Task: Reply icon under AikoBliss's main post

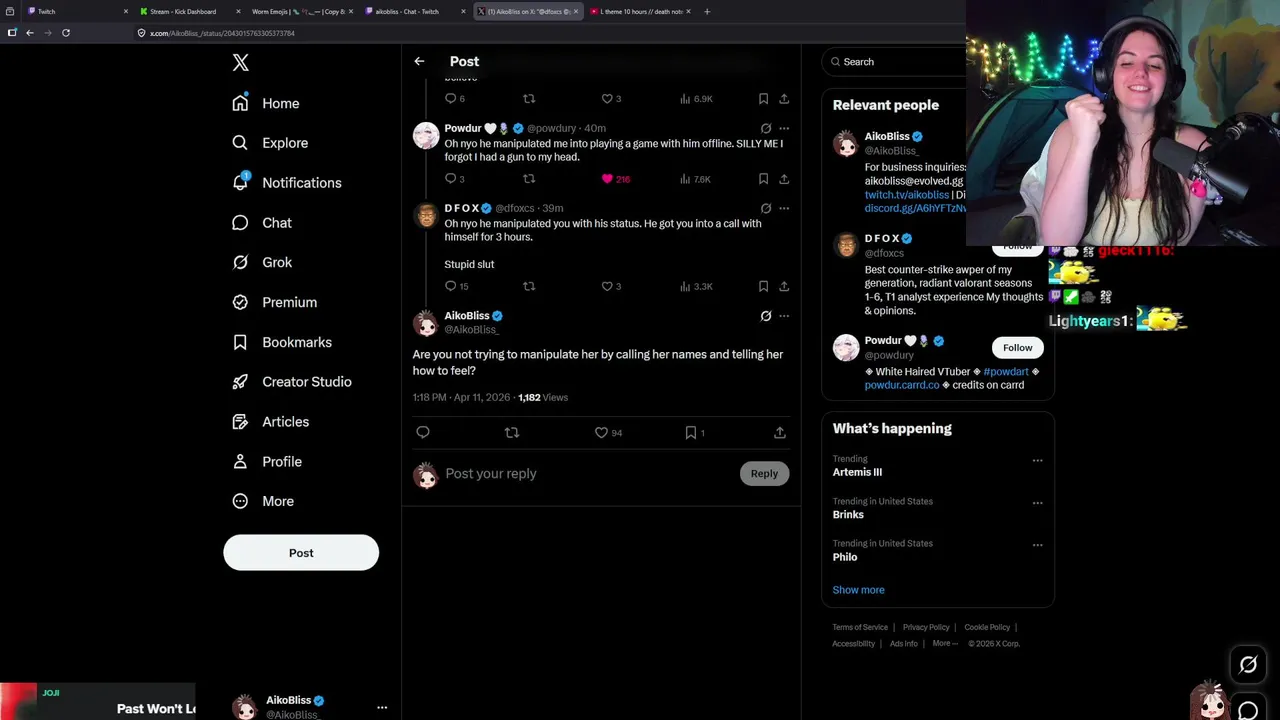Action: (x=423, y=432)
